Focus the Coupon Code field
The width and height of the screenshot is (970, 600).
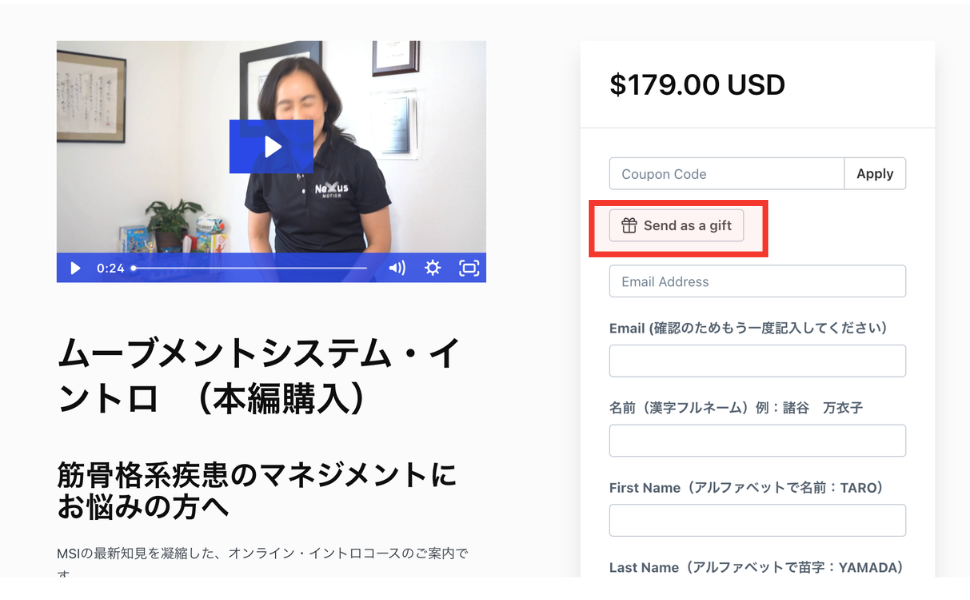coord(727,174)
